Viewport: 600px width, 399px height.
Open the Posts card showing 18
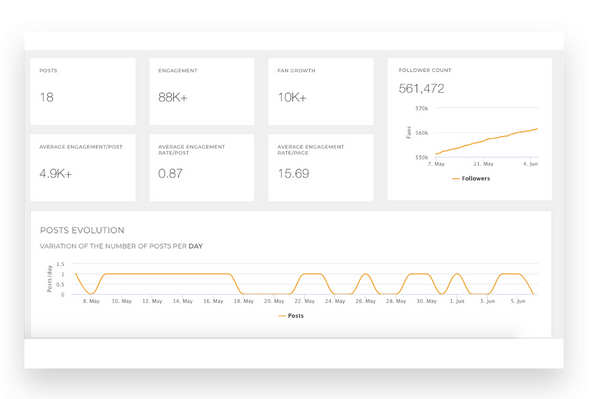[x=83, y=91]
